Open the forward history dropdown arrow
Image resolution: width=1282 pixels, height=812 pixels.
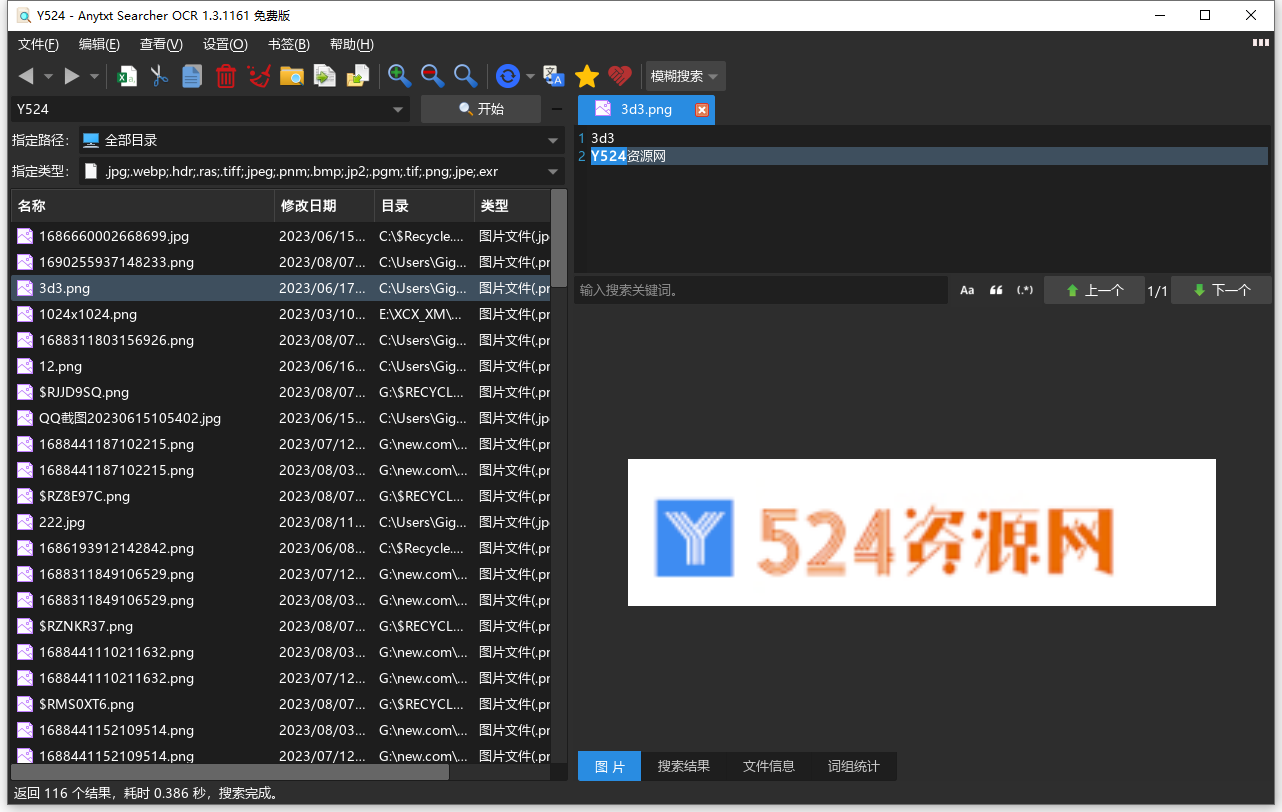(x=95, y=76)
